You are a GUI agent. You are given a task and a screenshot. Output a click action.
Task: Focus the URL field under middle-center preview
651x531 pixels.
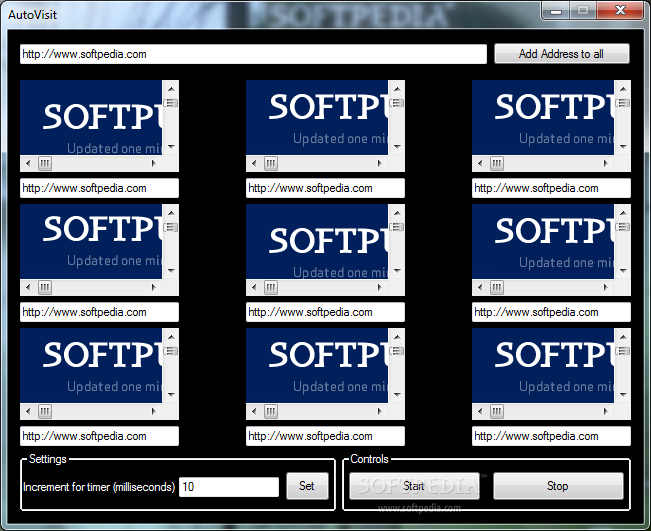325,312
